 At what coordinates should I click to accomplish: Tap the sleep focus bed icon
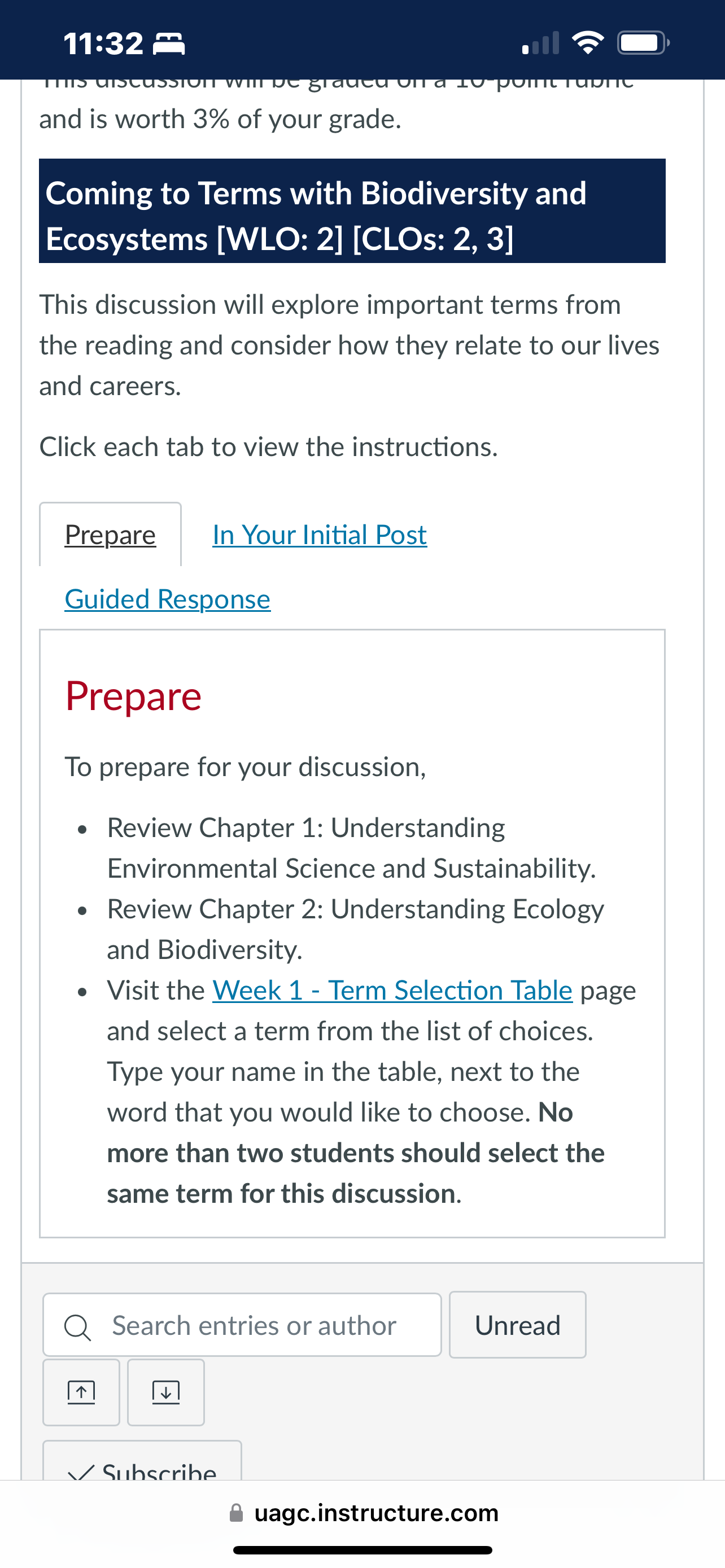pos(169,45)
